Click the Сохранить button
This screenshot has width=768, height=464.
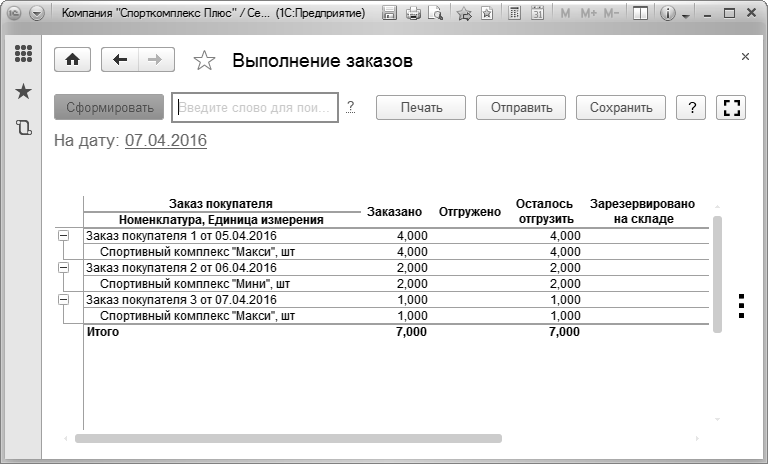[621, 107]
